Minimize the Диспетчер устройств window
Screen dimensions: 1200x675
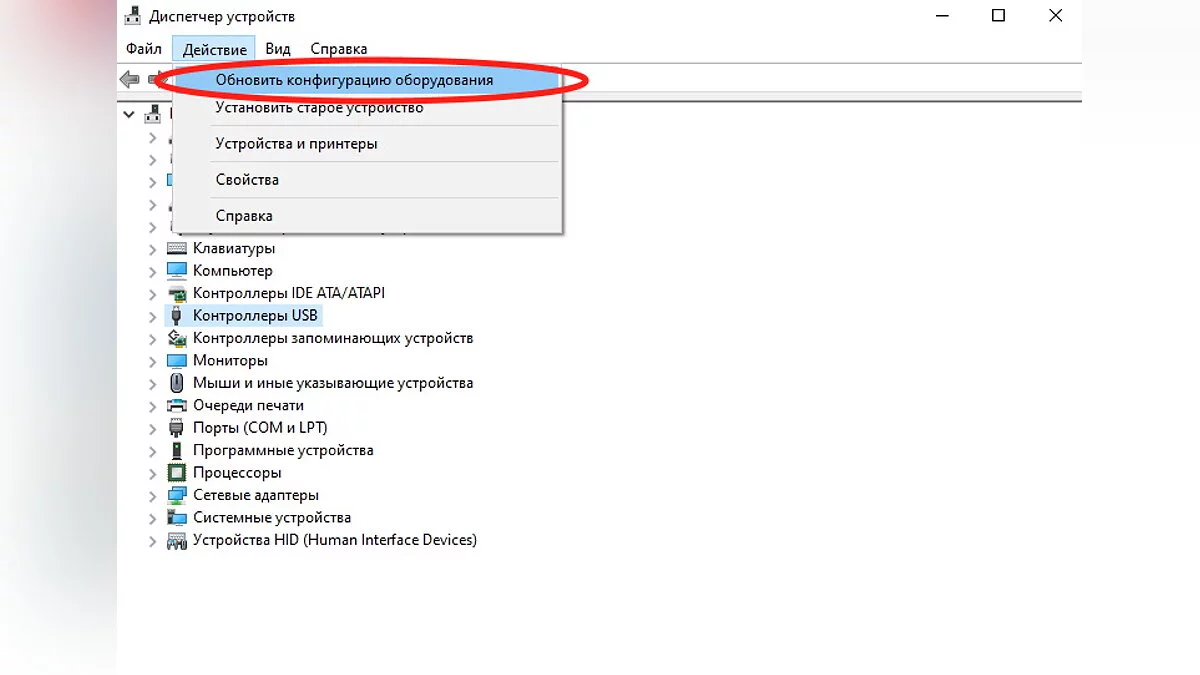click(x=940, y=16)
